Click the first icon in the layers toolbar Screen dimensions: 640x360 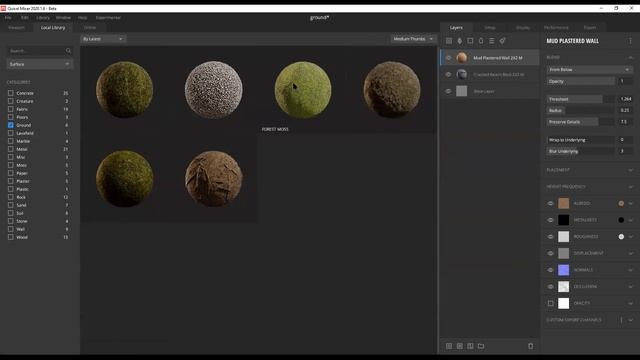pos(449,41)
